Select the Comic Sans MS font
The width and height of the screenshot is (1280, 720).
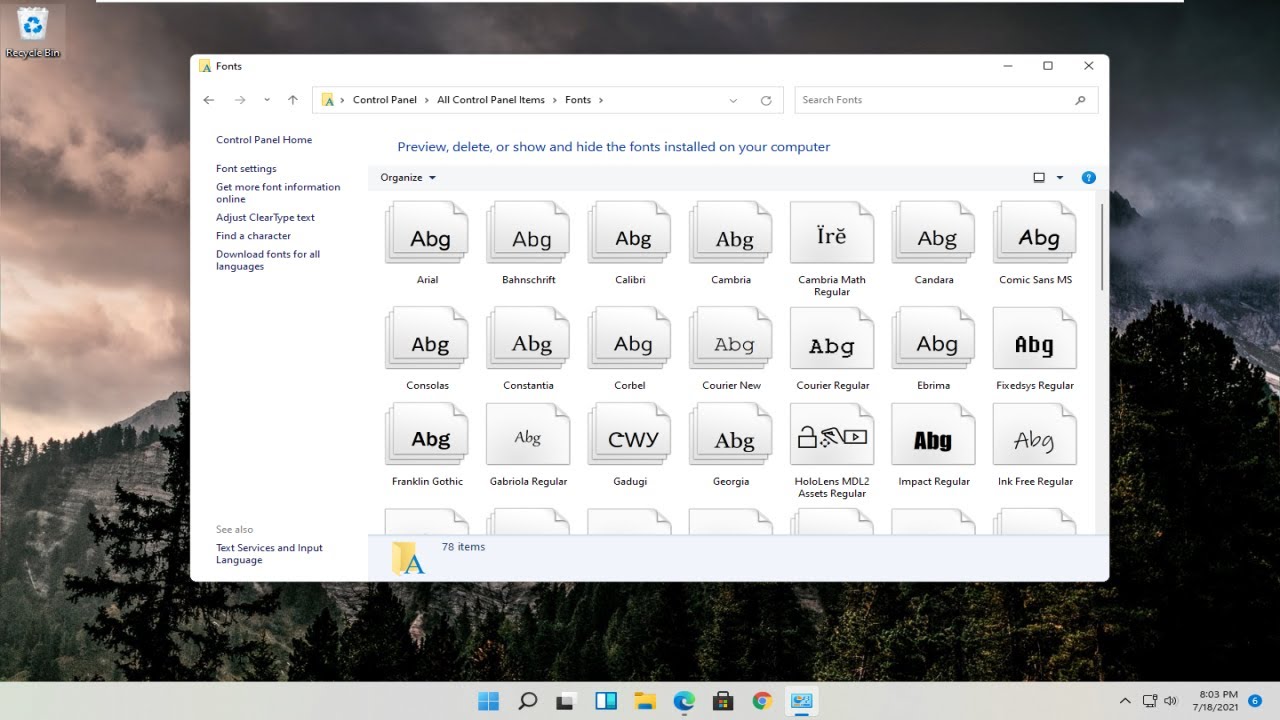pyautogui.click(x=1035, y=233)
